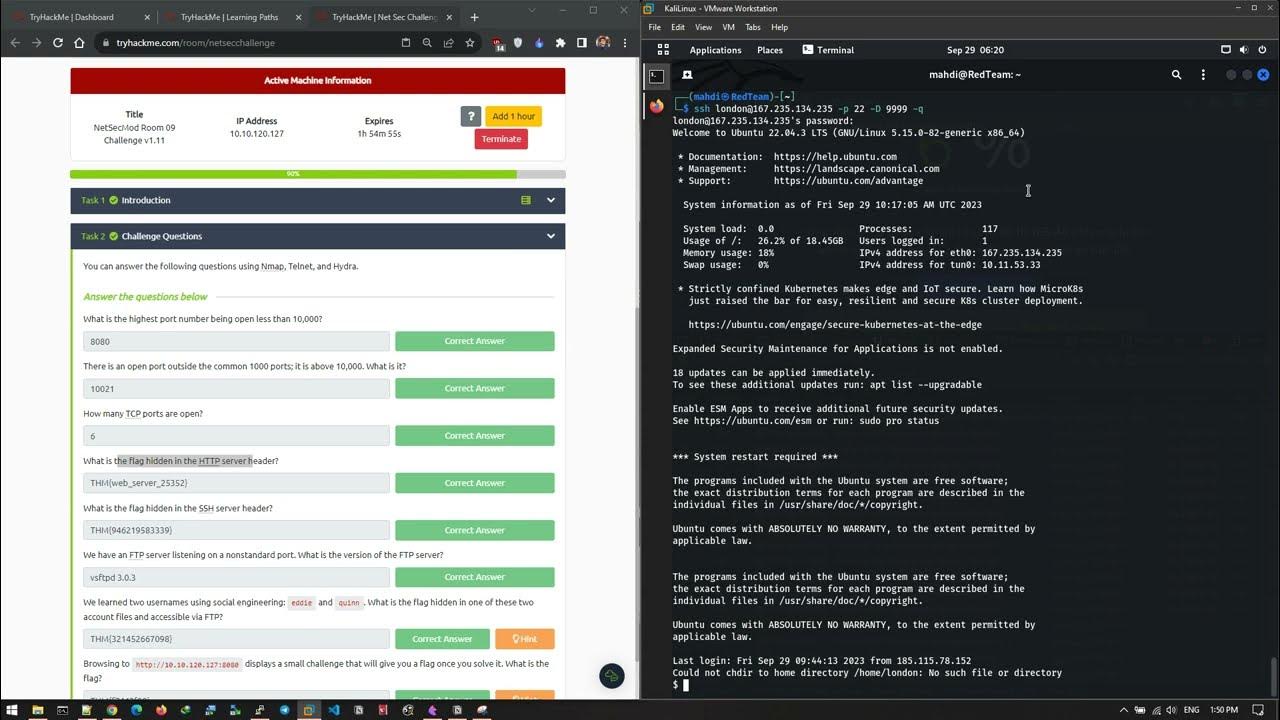1280x720 pixels.
Task: Reload the TryHackMe page in browser
Action: pyautogui.click(x=58, y=43)
